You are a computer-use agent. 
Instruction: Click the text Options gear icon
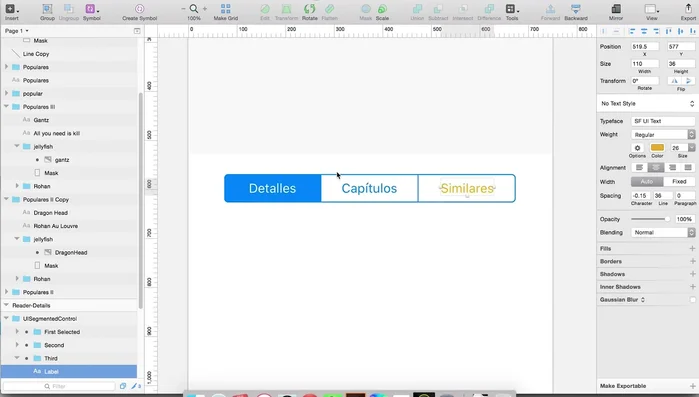point(637,148)
